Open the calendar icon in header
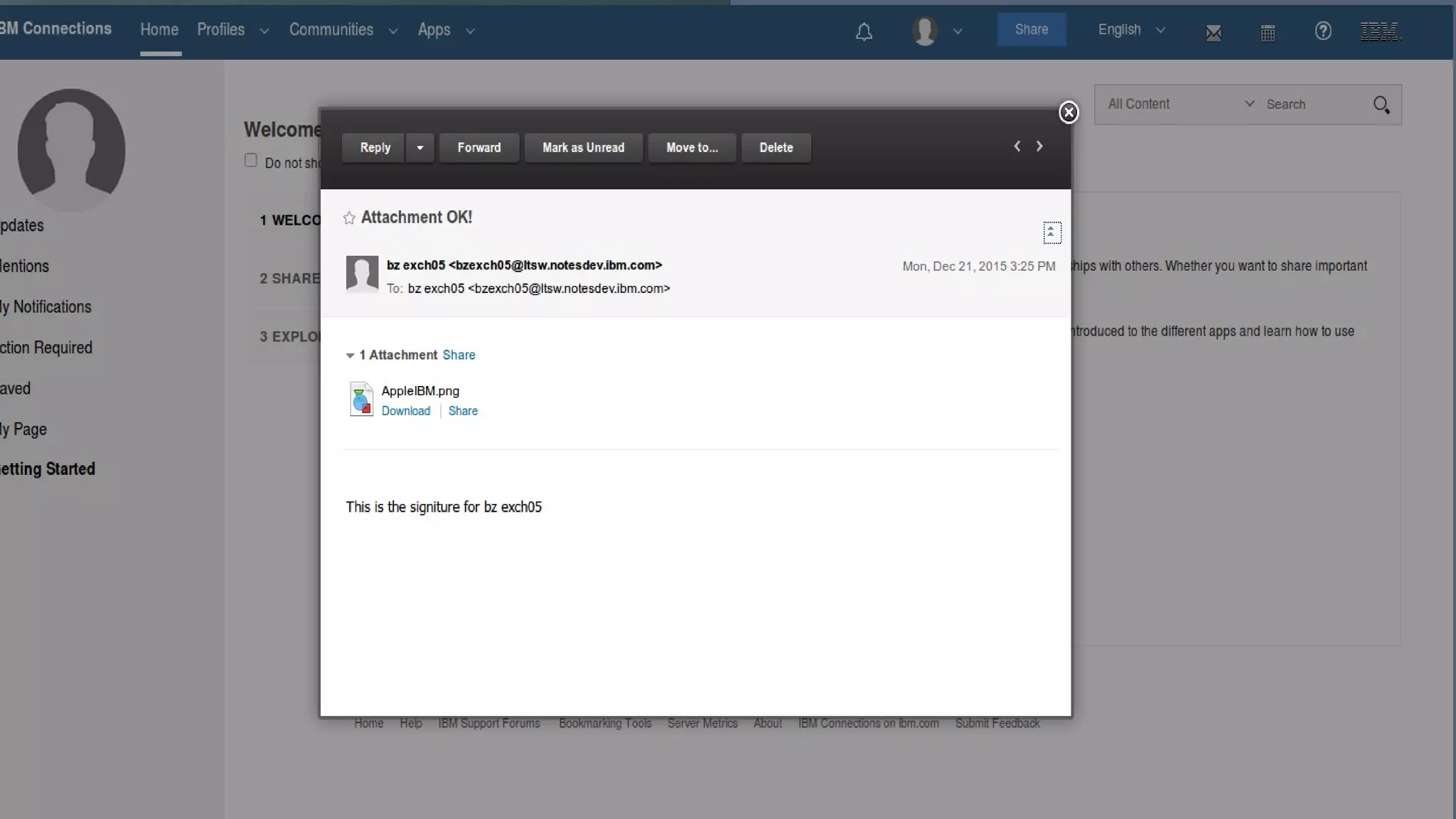This screenshot has height=819, width=1456. (x=1268, y=32)
